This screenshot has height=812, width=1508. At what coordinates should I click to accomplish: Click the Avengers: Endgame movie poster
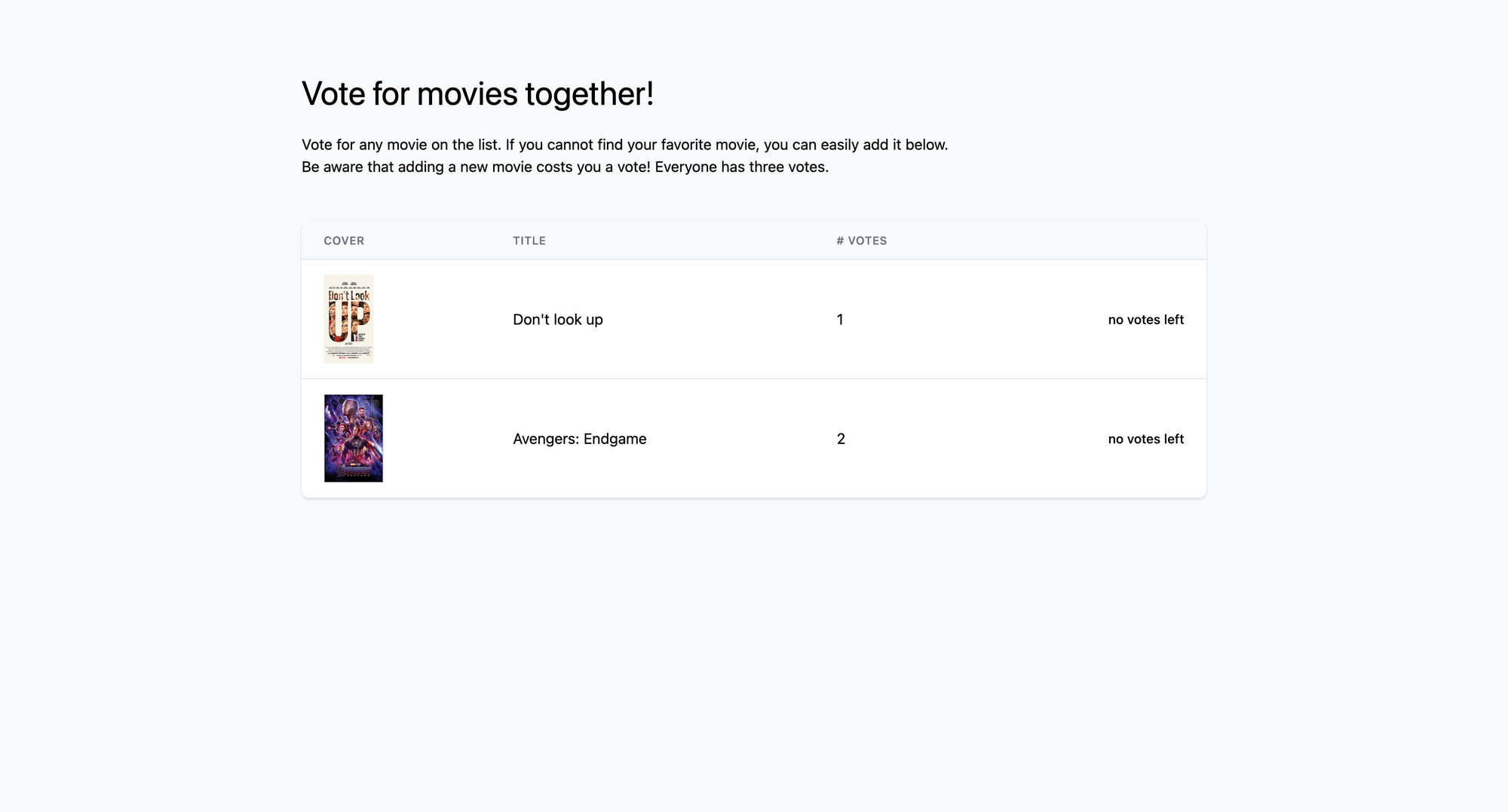pyautogui.click(x=353, y=438)
